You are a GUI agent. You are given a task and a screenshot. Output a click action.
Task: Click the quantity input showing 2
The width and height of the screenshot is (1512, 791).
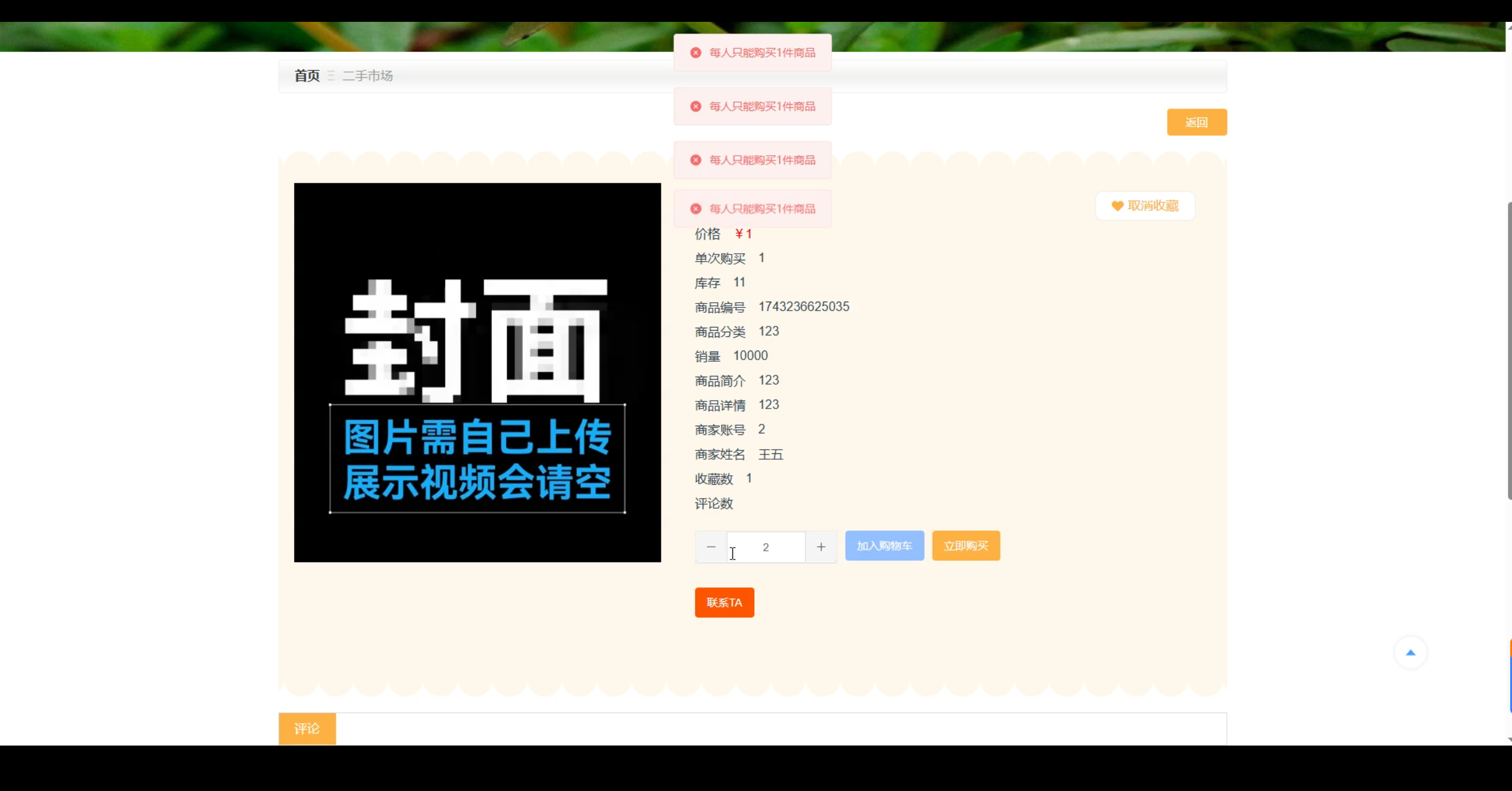[765, 547]
